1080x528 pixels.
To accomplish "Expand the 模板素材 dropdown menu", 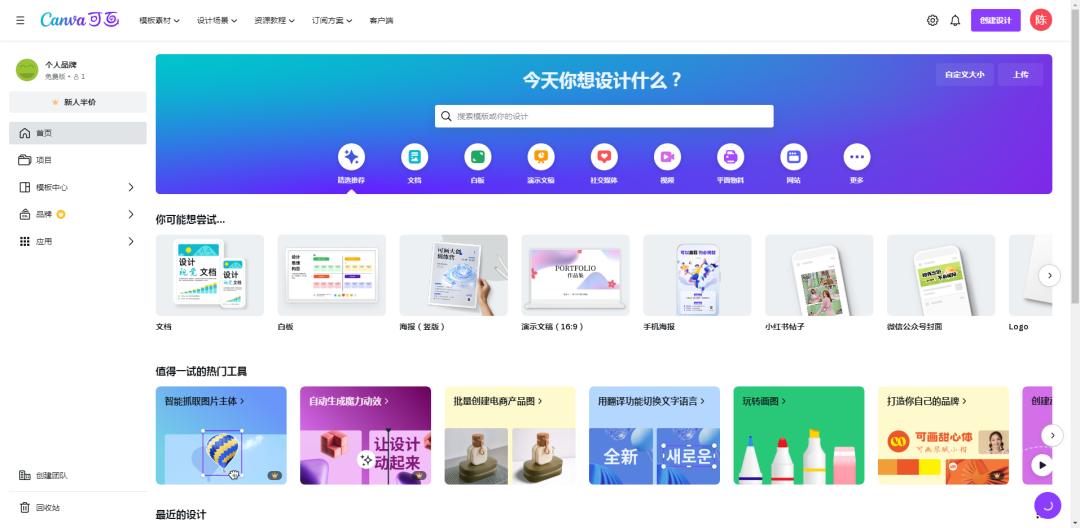I will pyautogui.click(x=162, y=20).
